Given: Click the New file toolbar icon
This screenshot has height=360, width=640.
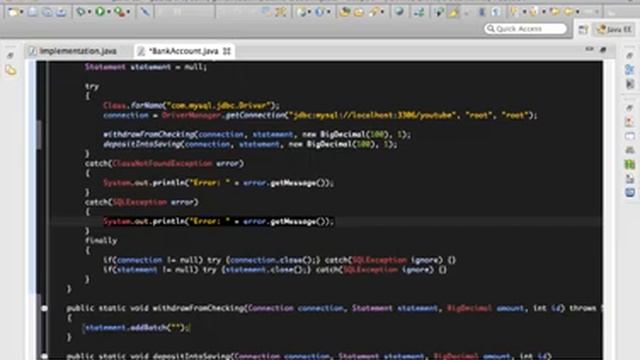Looking at the screenshot, I should click(x=12, y=12).
